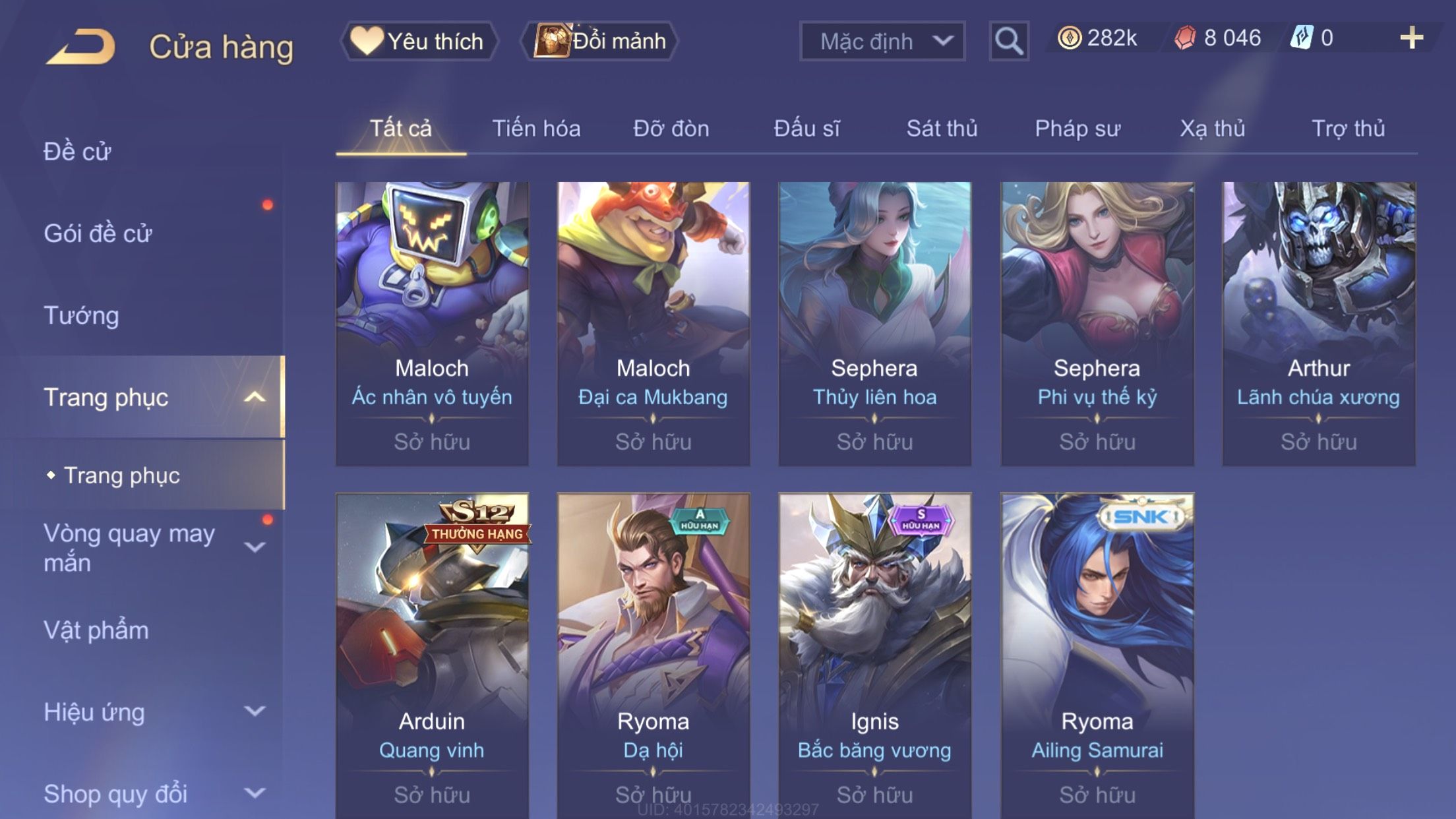Open Tướng in the sidebar
This screenshot has width=1456, height=819.
point(81,315)
